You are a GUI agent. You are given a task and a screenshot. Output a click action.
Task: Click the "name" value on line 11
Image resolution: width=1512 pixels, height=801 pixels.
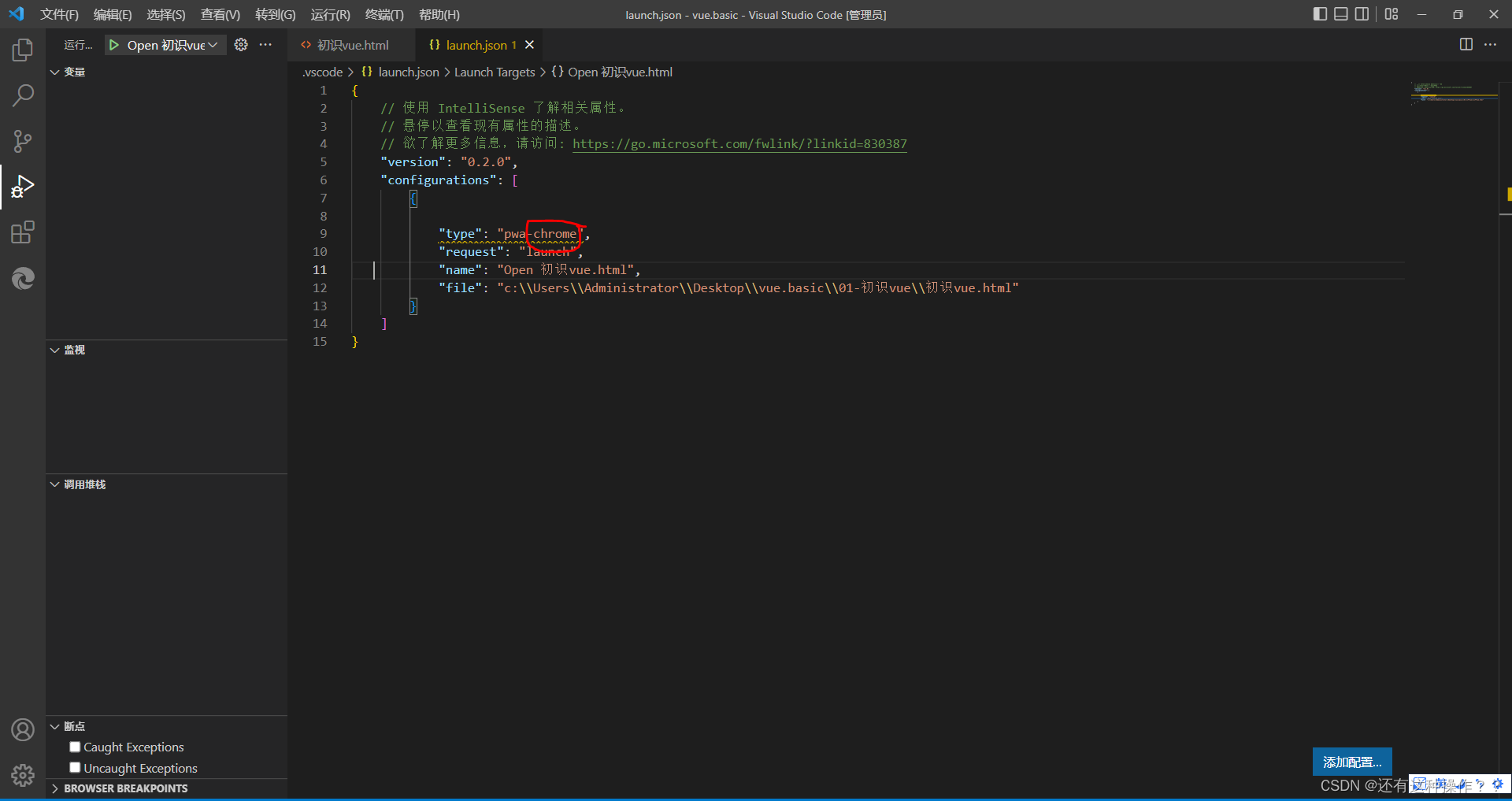pyautogui.click(x=565, y=270)
